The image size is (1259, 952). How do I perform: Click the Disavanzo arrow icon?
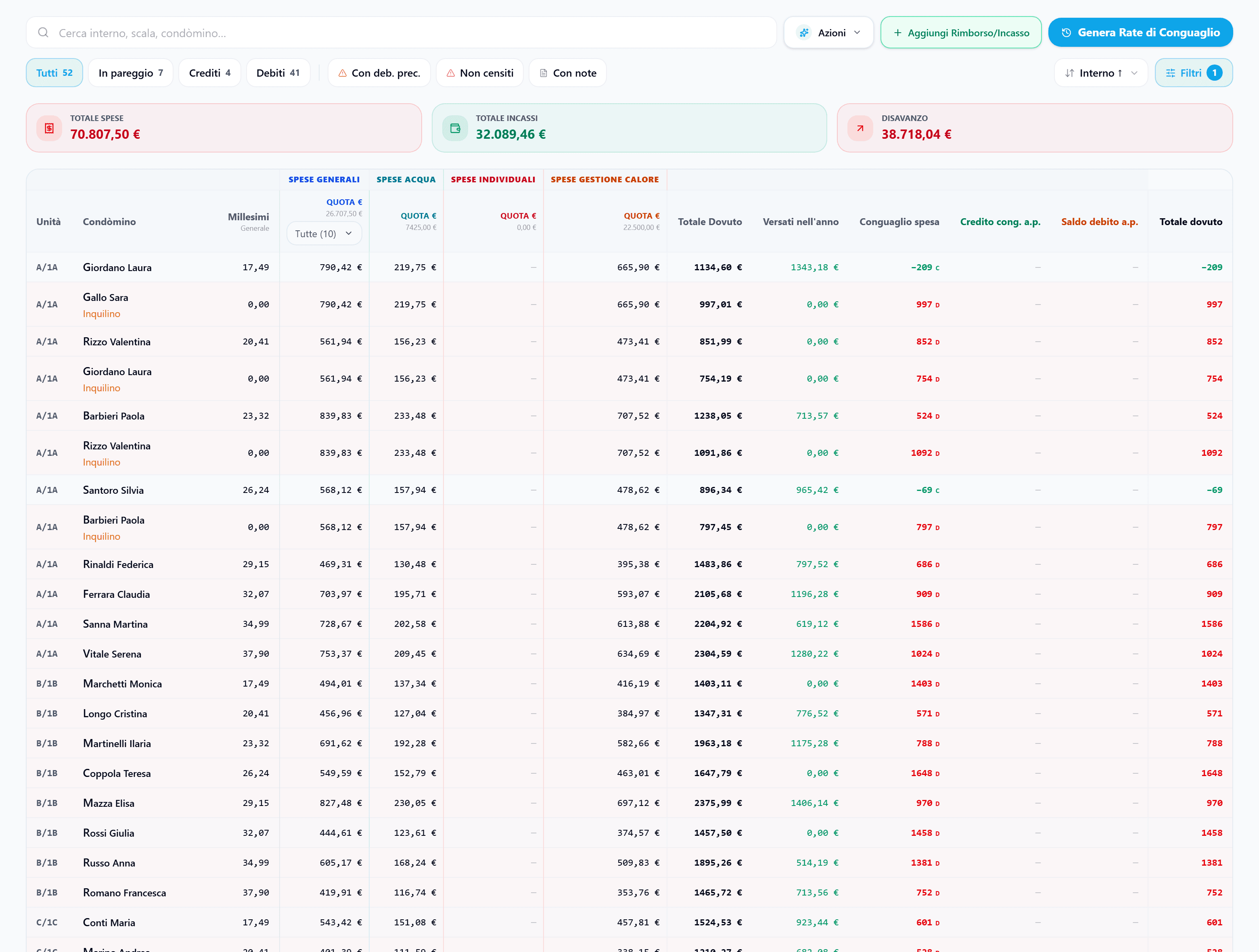861,128
